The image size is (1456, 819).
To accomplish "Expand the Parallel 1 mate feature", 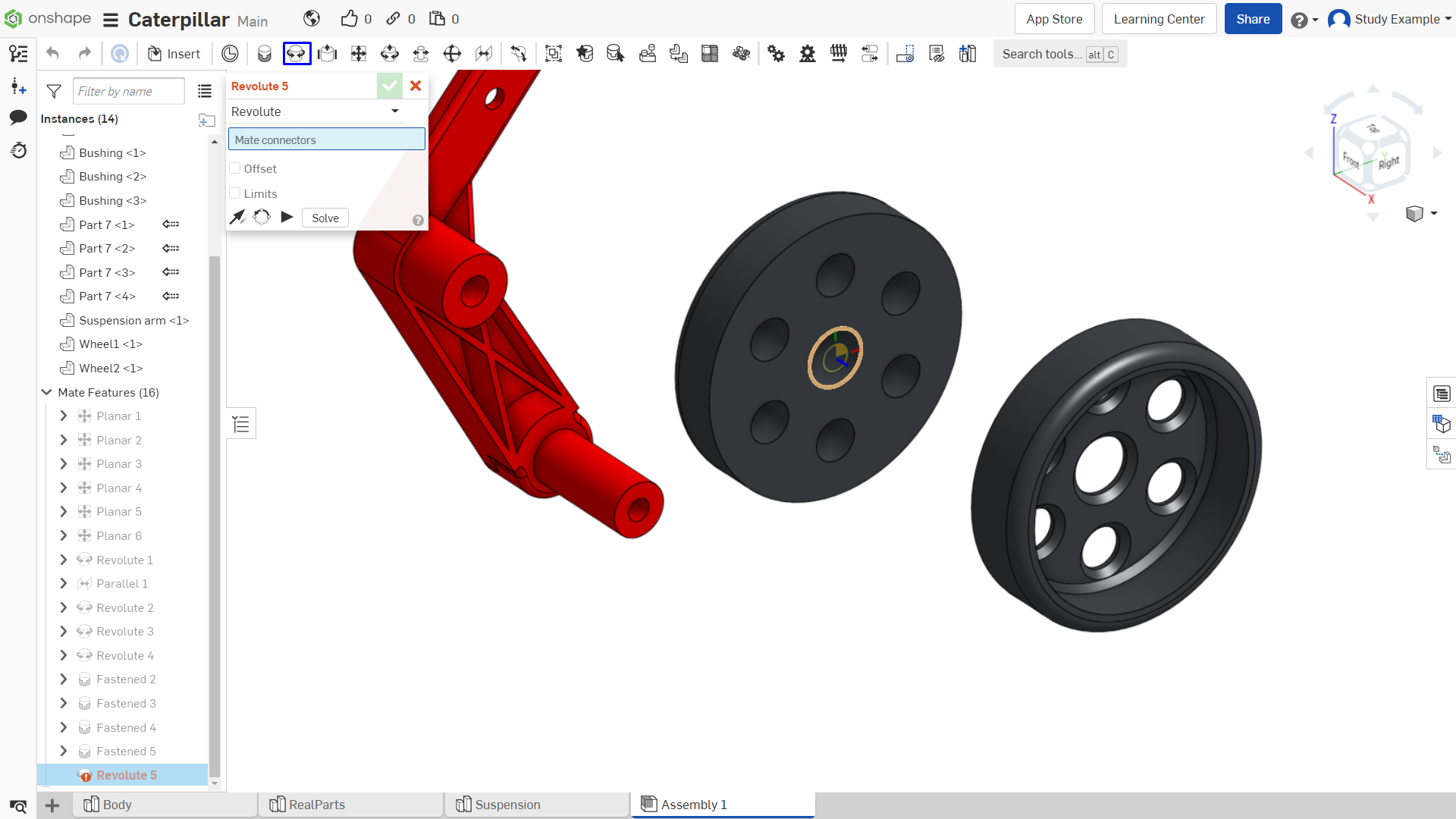I will [x=64, y=583].
